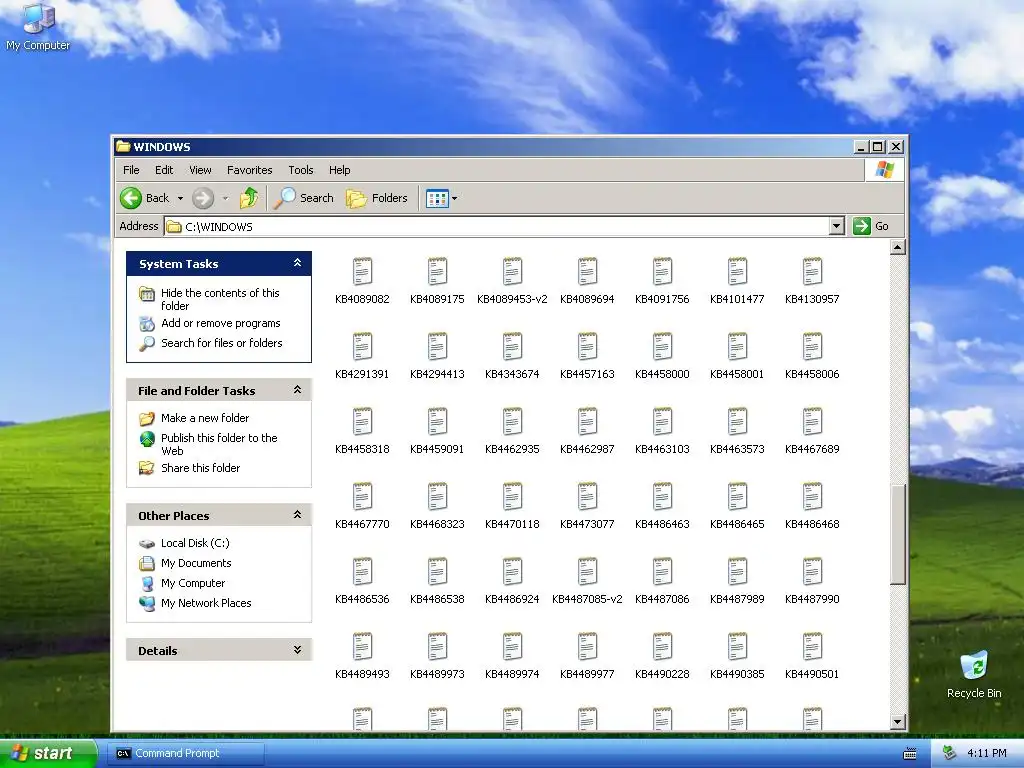Screen dimensions: 1024x768
Task: Select the KB4470118 file icon
Action: click(x=513, y=496)
